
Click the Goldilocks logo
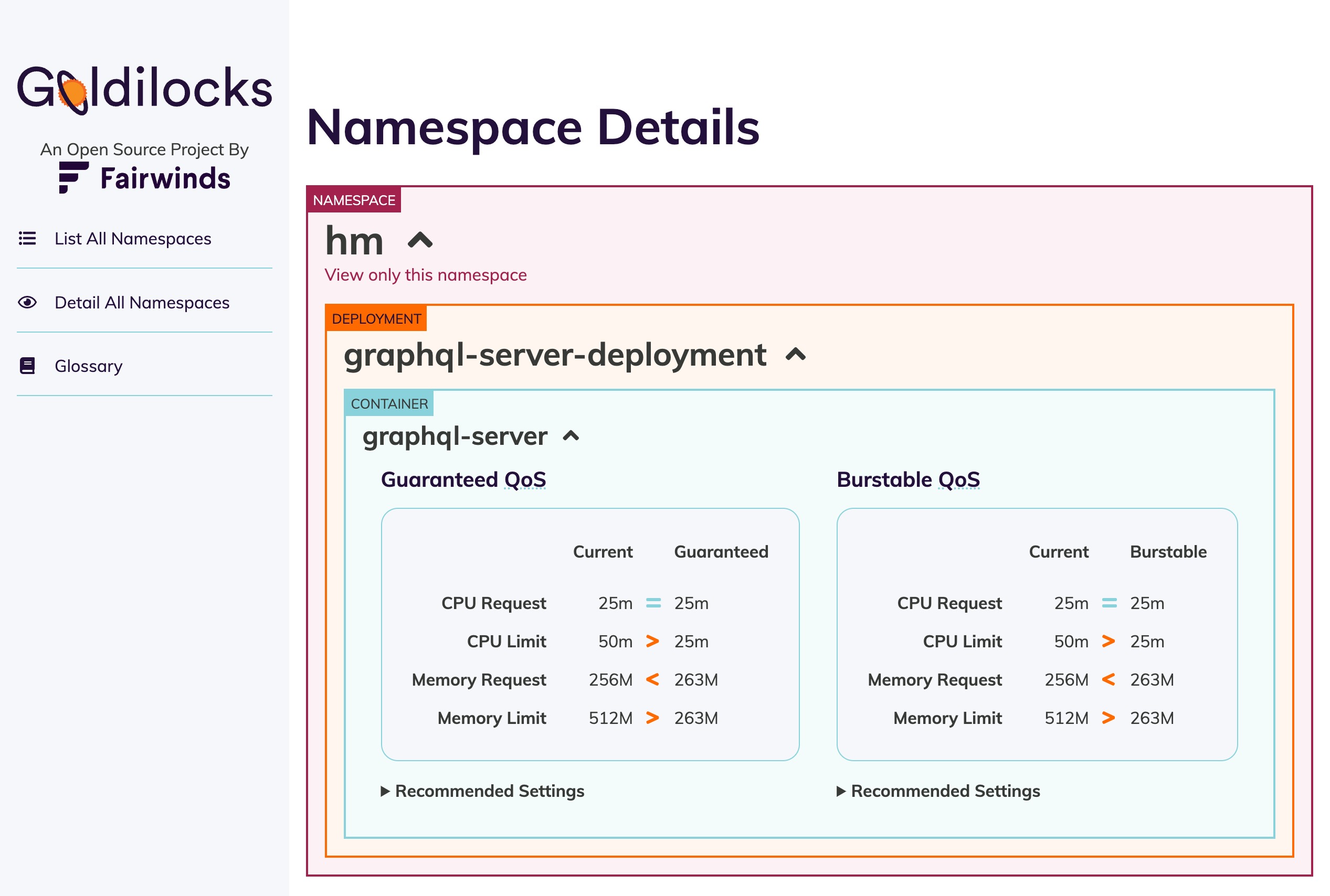[144, 89]
